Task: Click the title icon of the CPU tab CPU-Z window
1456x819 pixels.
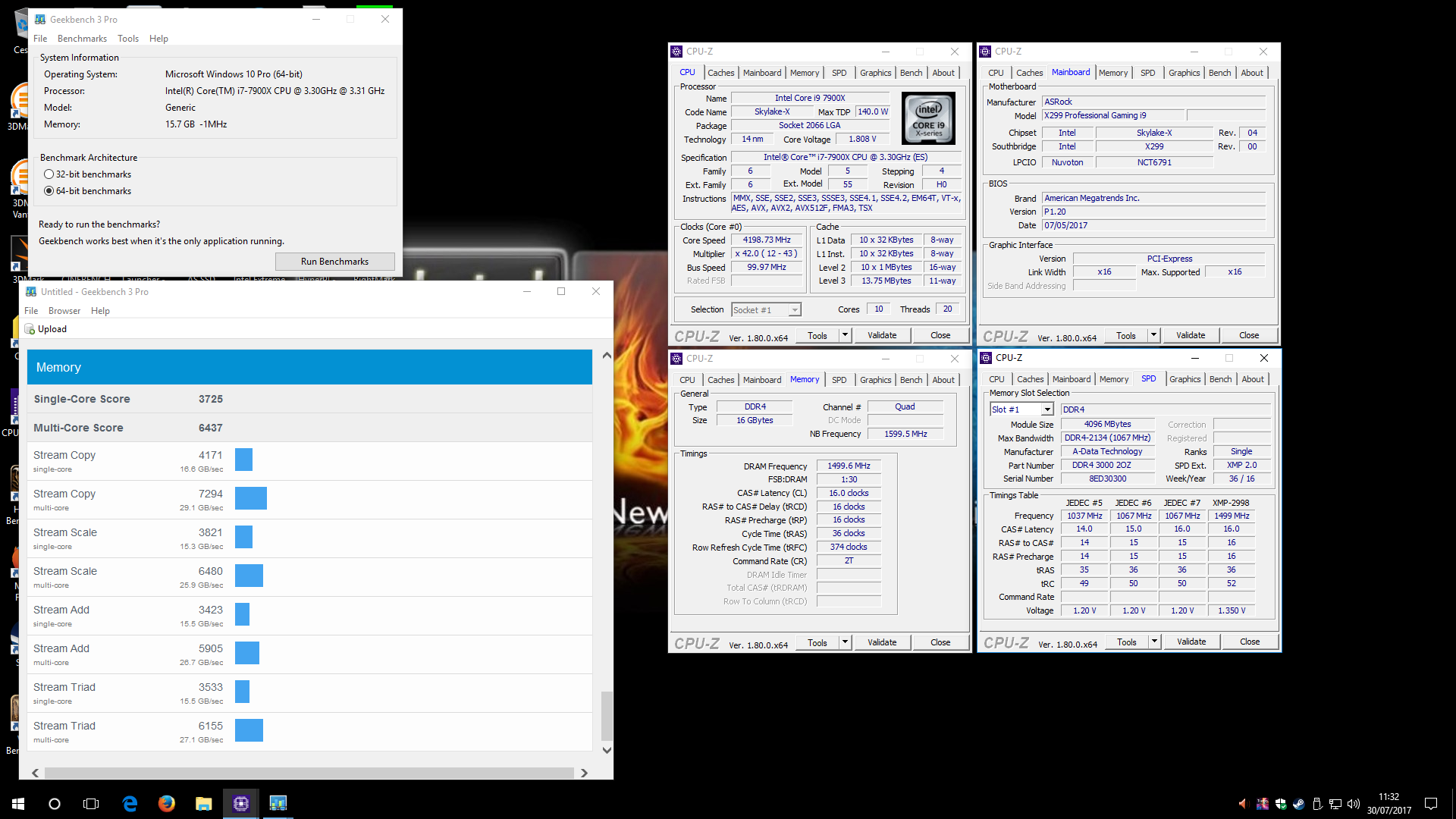Action: click(x=676, y=52)
